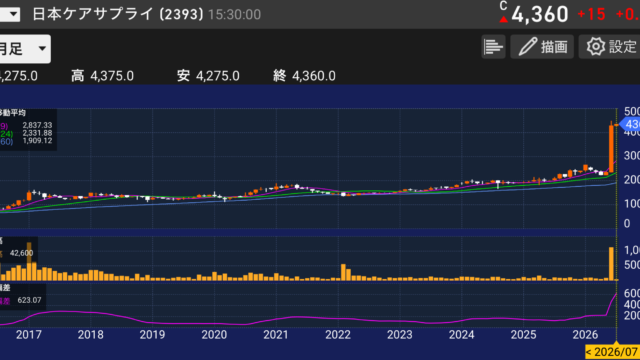640x360 pixels.
Task: Open the horizontal bars display icon
Action: pos(493,47)
